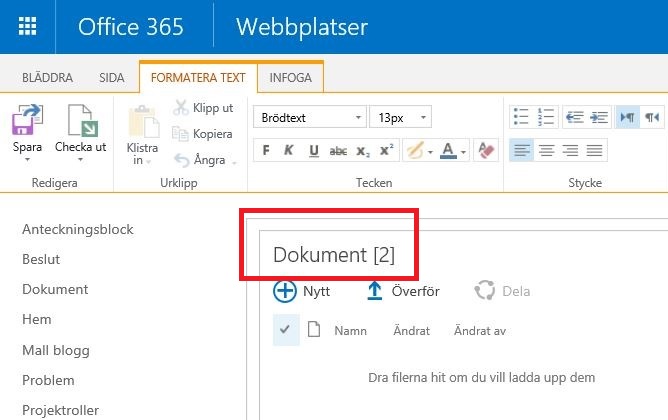This screenshot has height=420, width=668.
Task: Apply text highlight color
Action: pos(415,150)
